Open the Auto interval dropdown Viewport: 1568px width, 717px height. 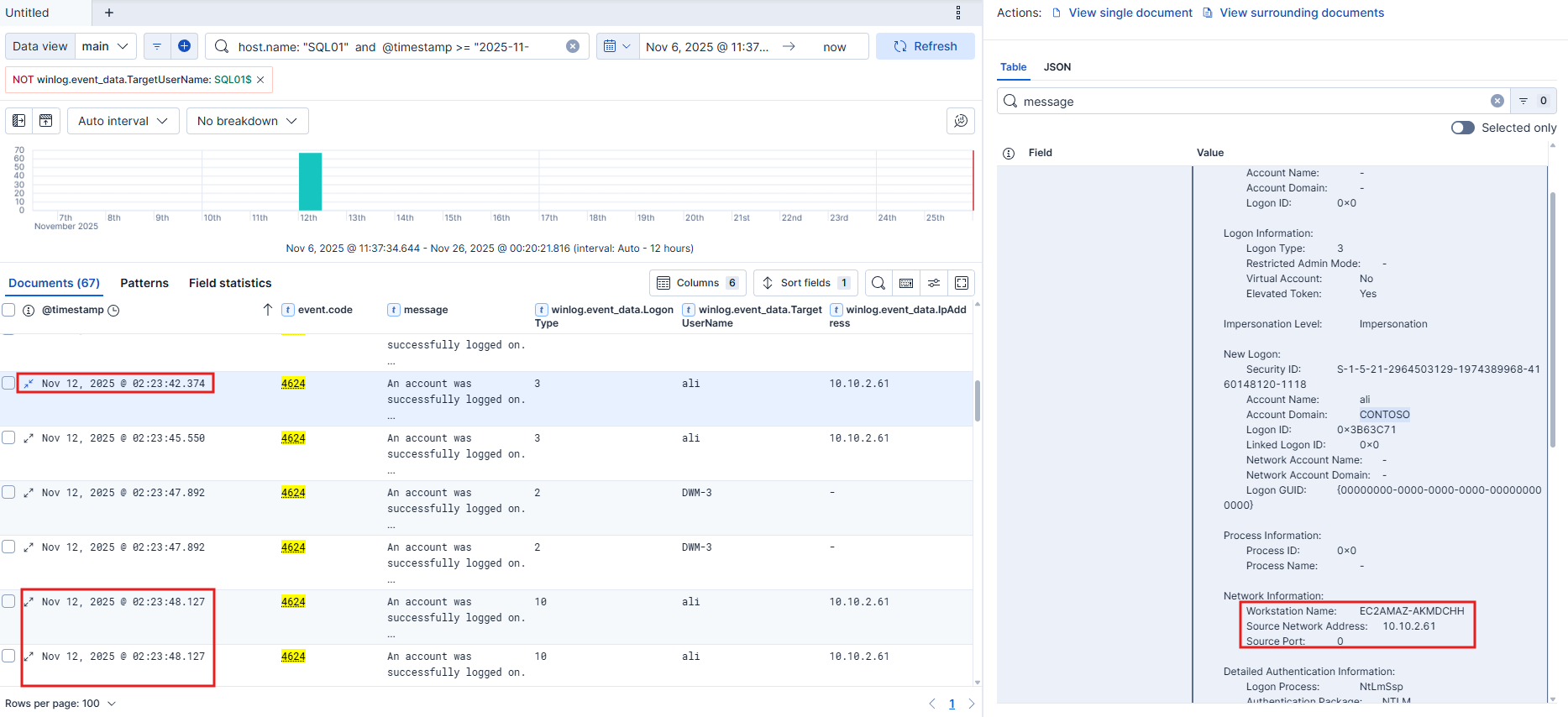pyautogui.click(x=123, y=121)
